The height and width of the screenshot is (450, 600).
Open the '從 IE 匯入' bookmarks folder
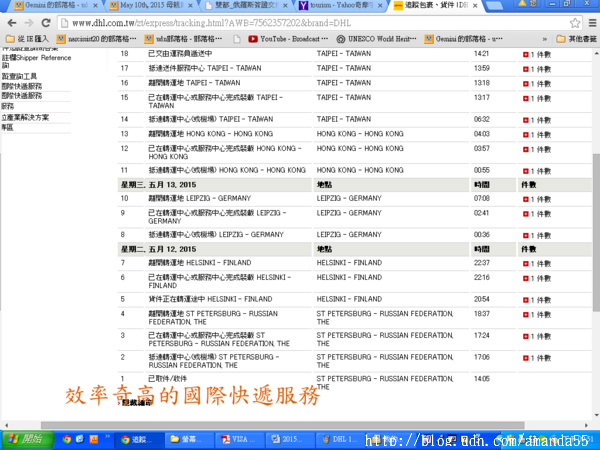(28, 39)
